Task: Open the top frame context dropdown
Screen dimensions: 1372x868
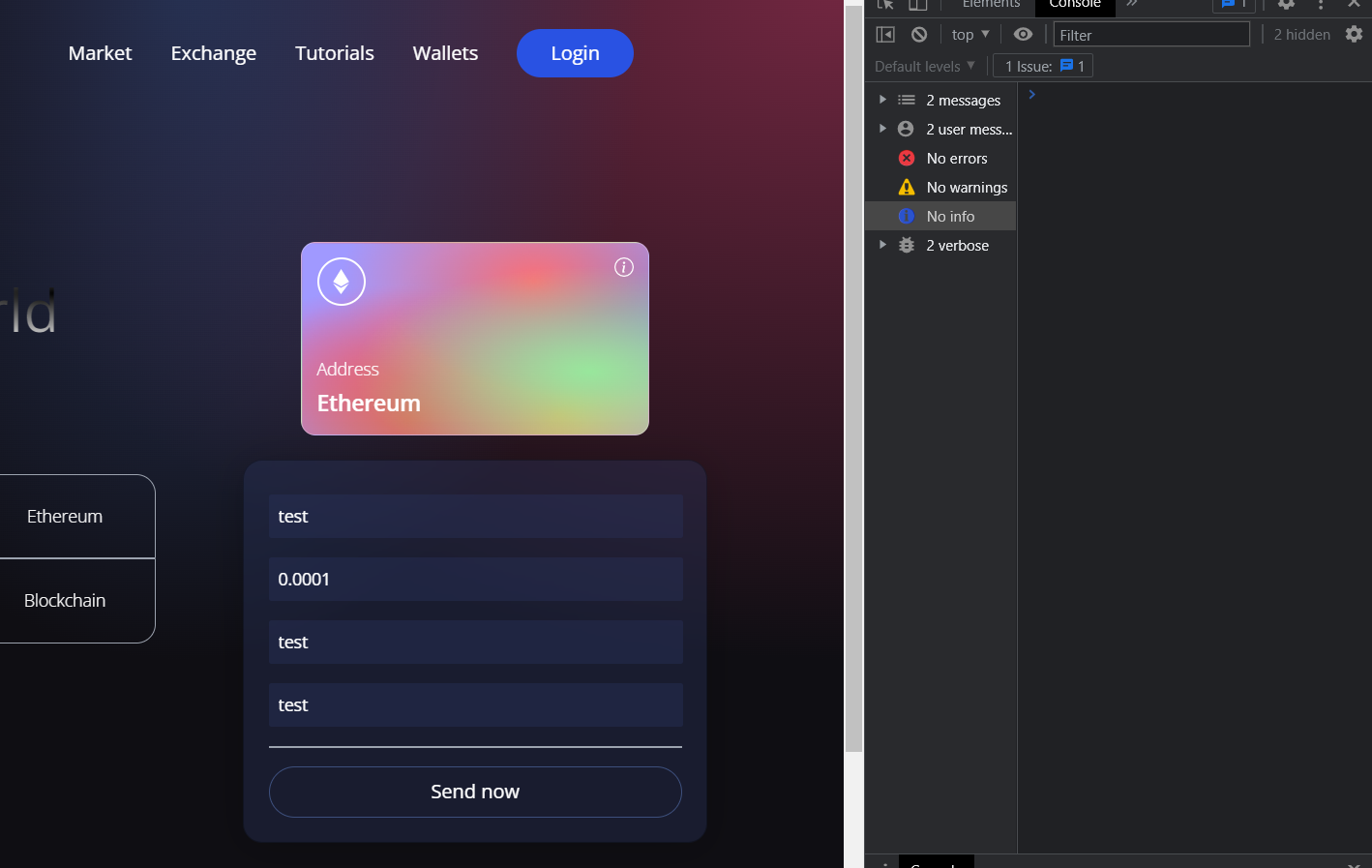Action: click(x=969, y=34)
